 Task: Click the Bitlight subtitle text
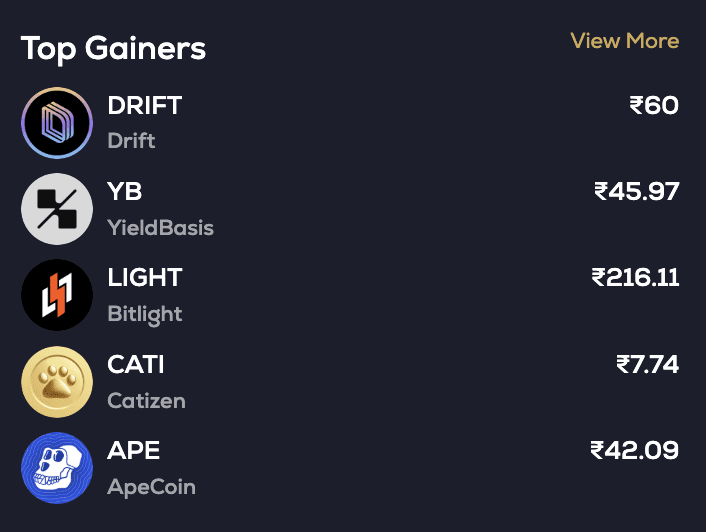(x=145, y=314)
